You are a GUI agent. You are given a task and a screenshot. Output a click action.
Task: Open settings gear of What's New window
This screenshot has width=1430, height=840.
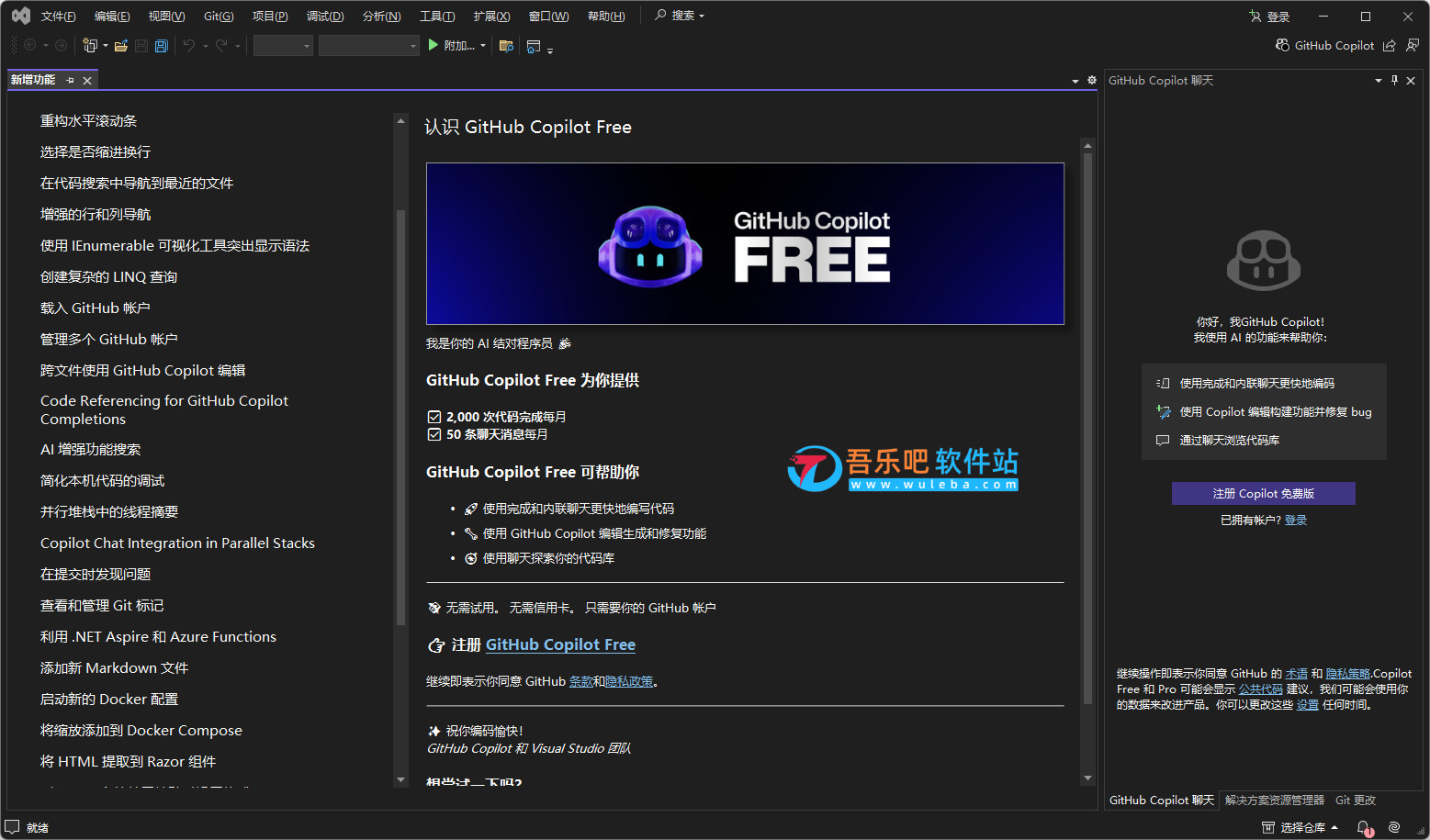1092,80
